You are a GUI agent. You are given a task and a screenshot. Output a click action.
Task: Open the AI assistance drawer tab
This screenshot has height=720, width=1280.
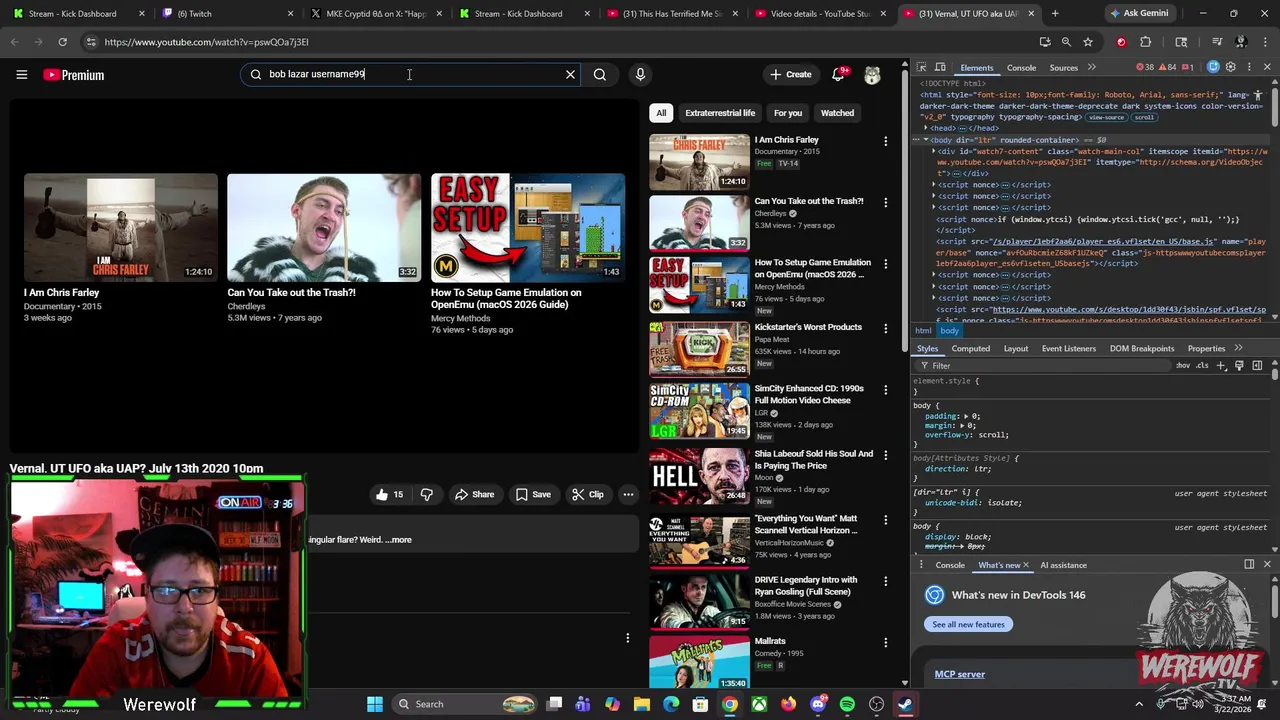coord(1063,565)
